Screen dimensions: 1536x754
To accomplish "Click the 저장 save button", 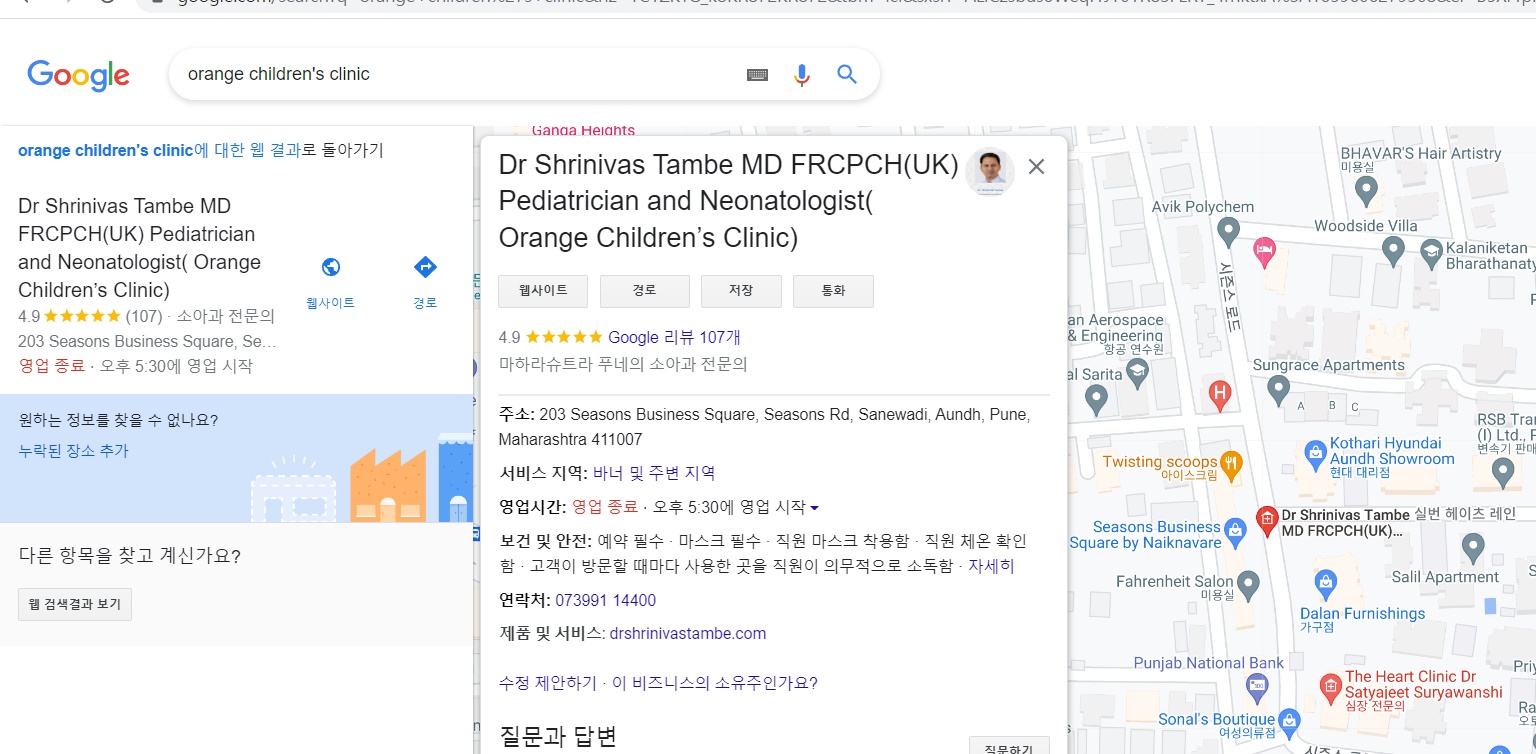I will (741, 291).
